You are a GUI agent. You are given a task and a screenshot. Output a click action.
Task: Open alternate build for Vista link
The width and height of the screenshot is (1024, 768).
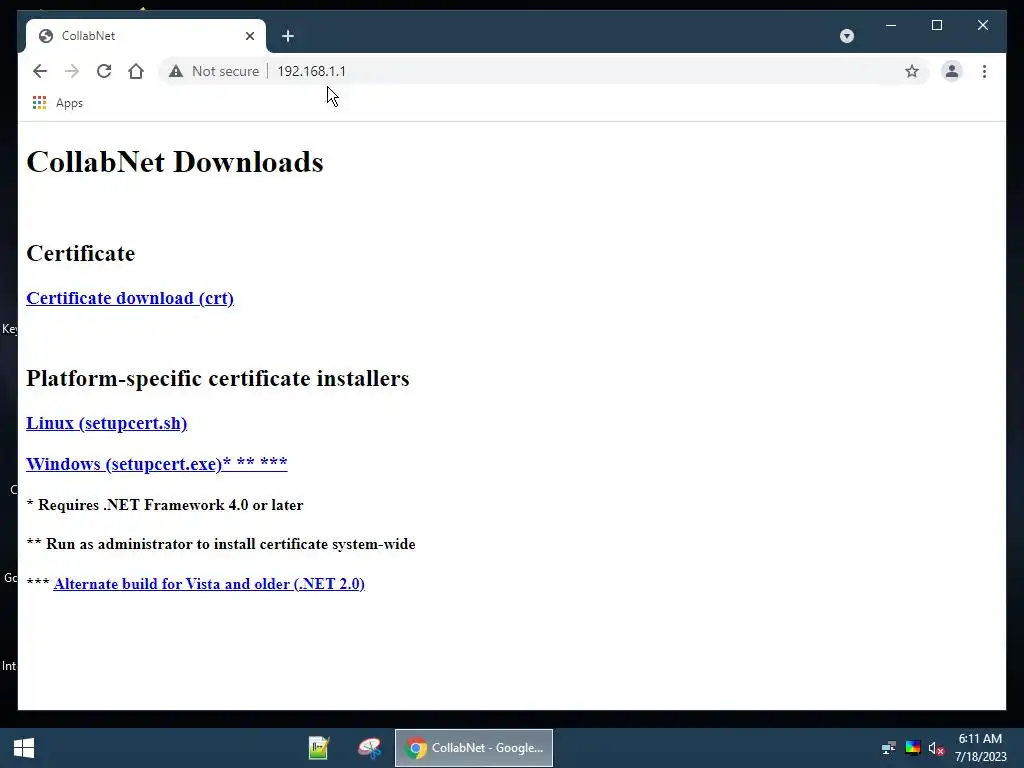click(x=209, y=584)
